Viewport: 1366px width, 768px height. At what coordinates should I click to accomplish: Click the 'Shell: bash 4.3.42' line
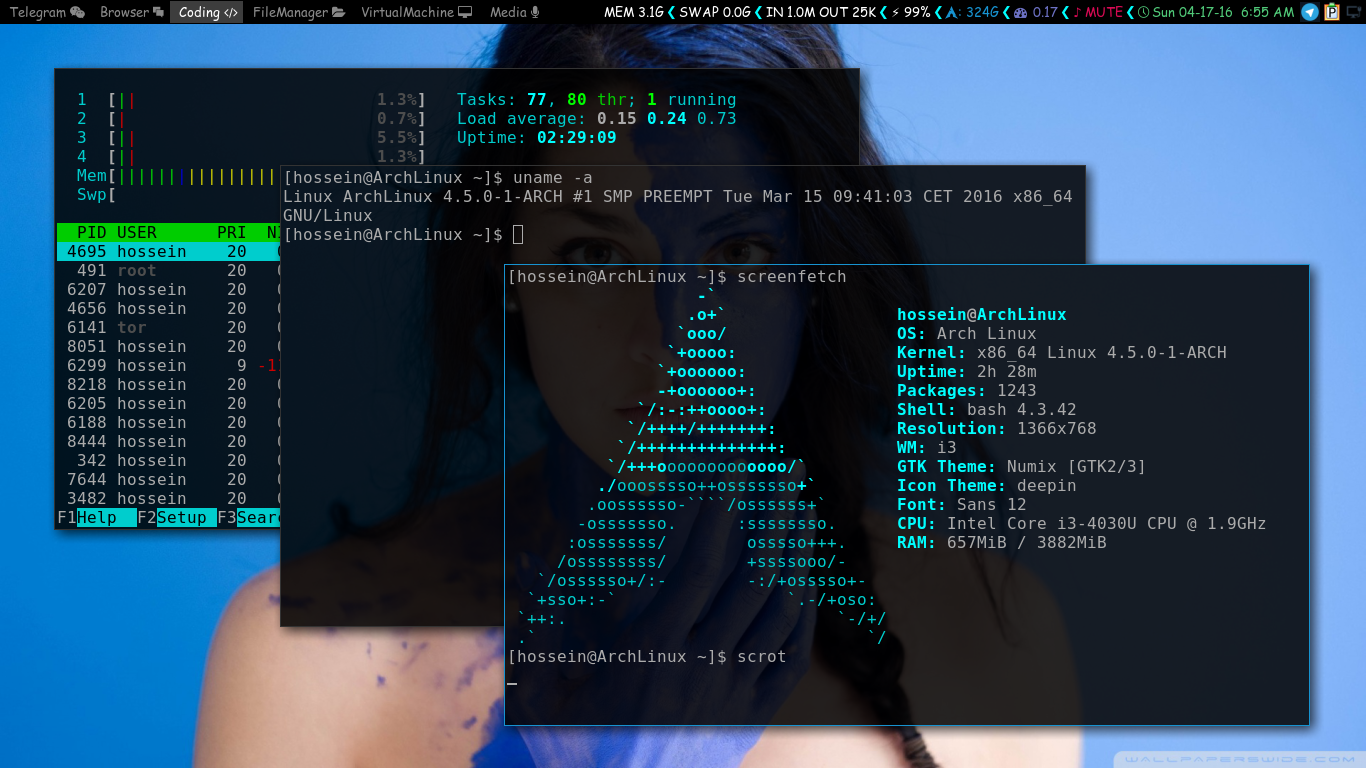pos(987,410)
